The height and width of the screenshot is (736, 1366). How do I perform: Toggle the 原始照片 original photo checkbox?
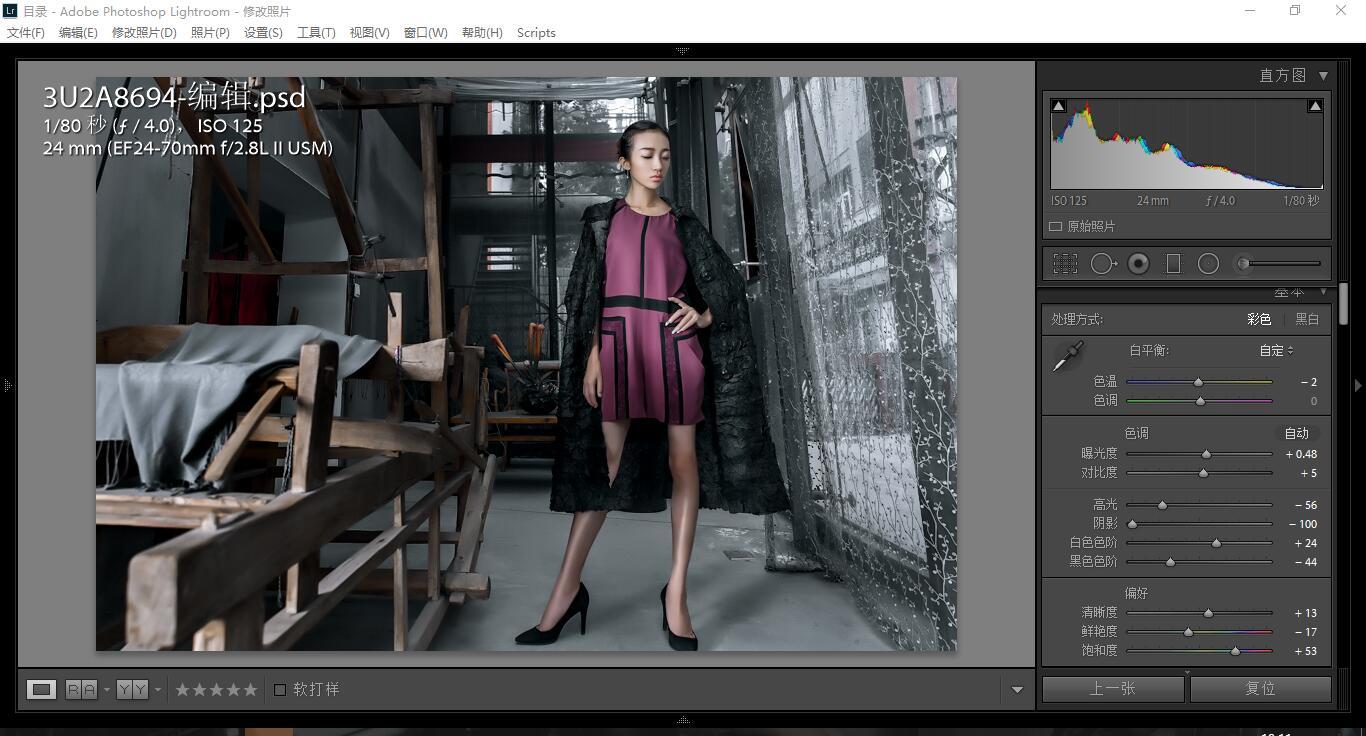pyautogui.click(x=1056, y=227)
